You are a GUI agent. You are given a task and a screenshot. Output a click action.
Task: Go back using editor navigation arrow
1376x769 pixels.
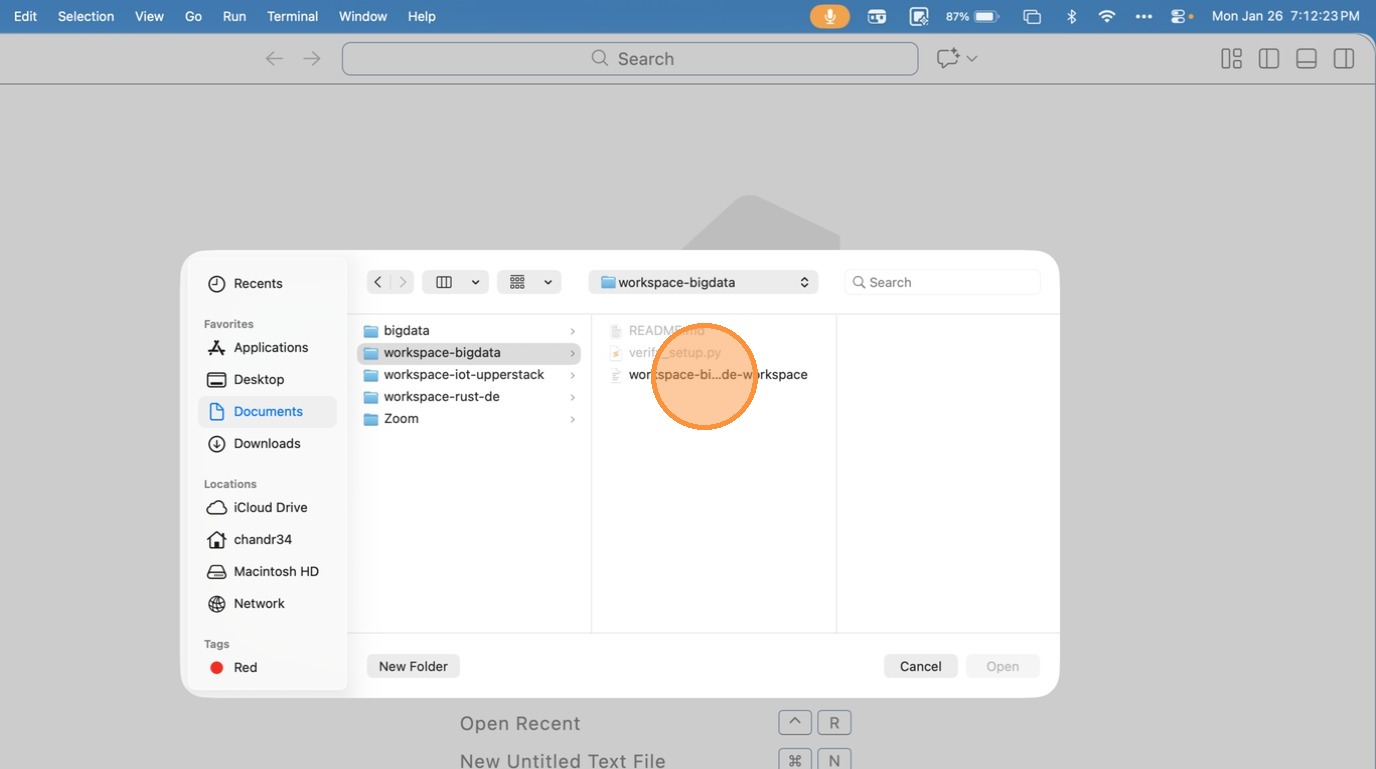click(274, 59)
